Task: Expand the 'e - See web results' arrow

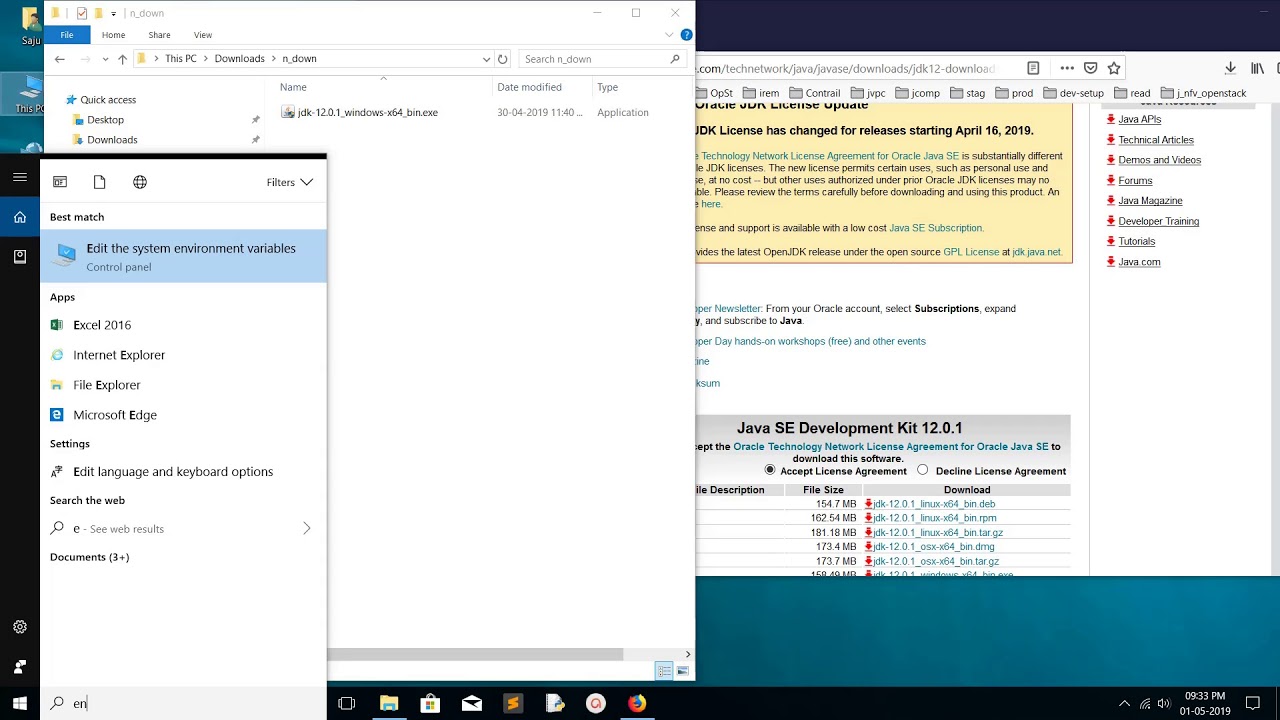Action: (306, 528)
